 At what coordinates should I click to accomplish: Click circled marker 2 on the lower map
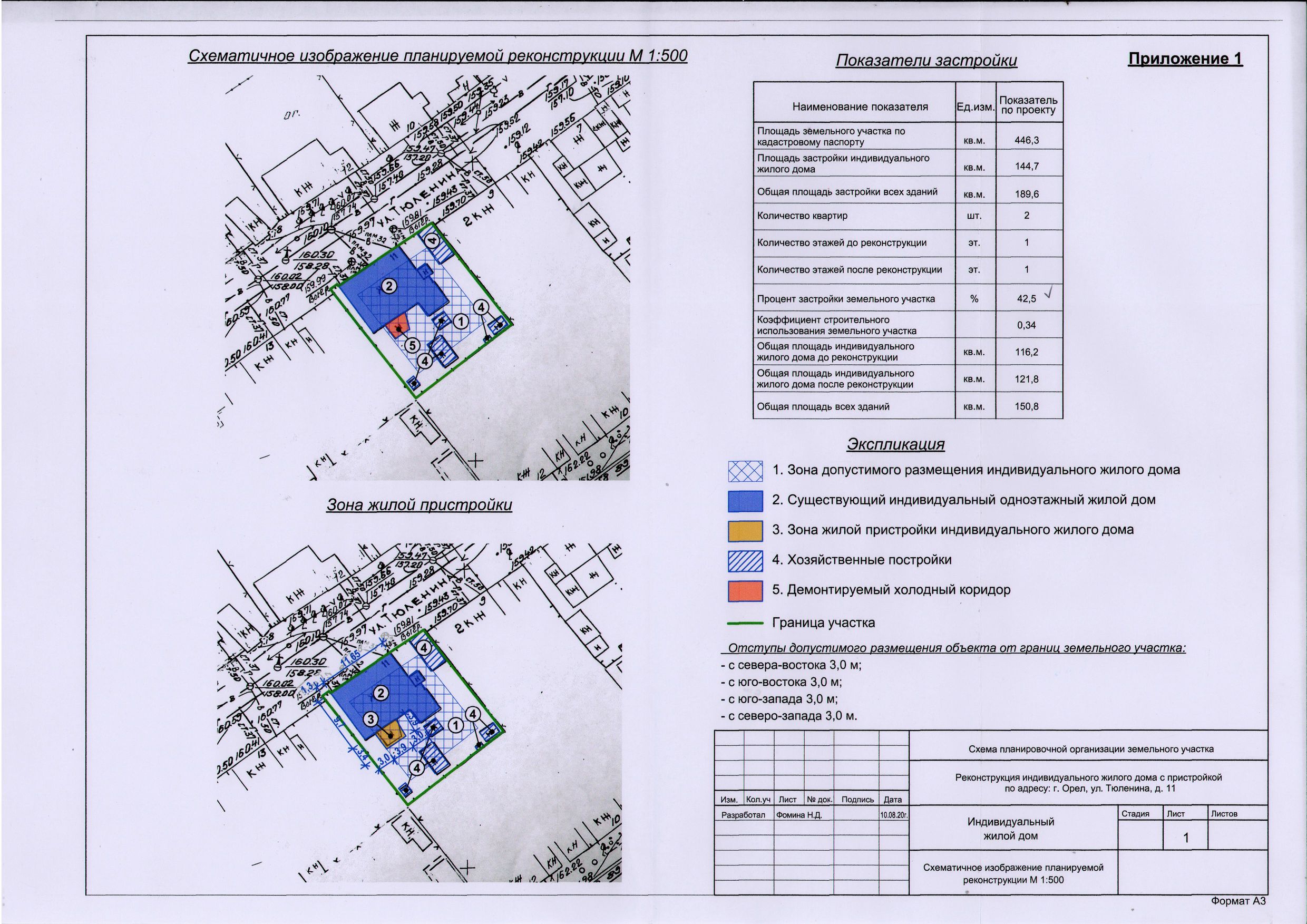click(x=381, y=693)
